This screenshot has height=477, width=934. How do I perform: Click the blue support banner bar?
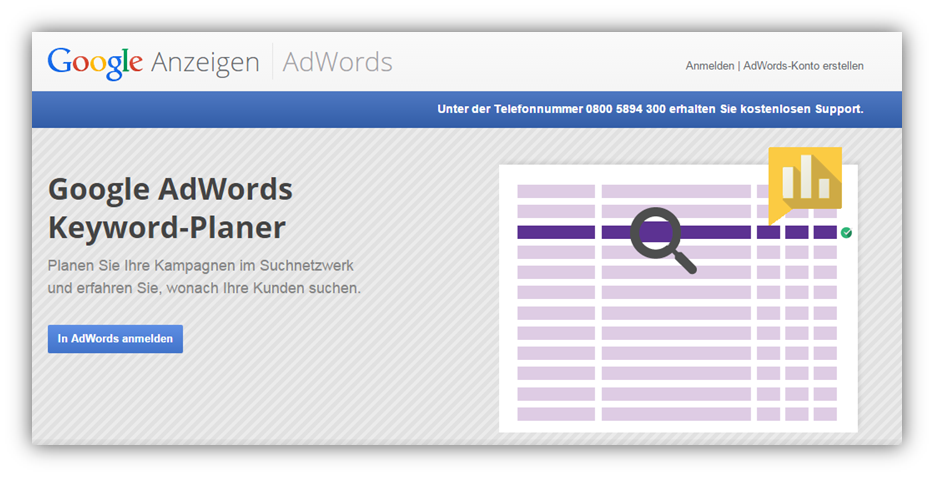(467, 110)
